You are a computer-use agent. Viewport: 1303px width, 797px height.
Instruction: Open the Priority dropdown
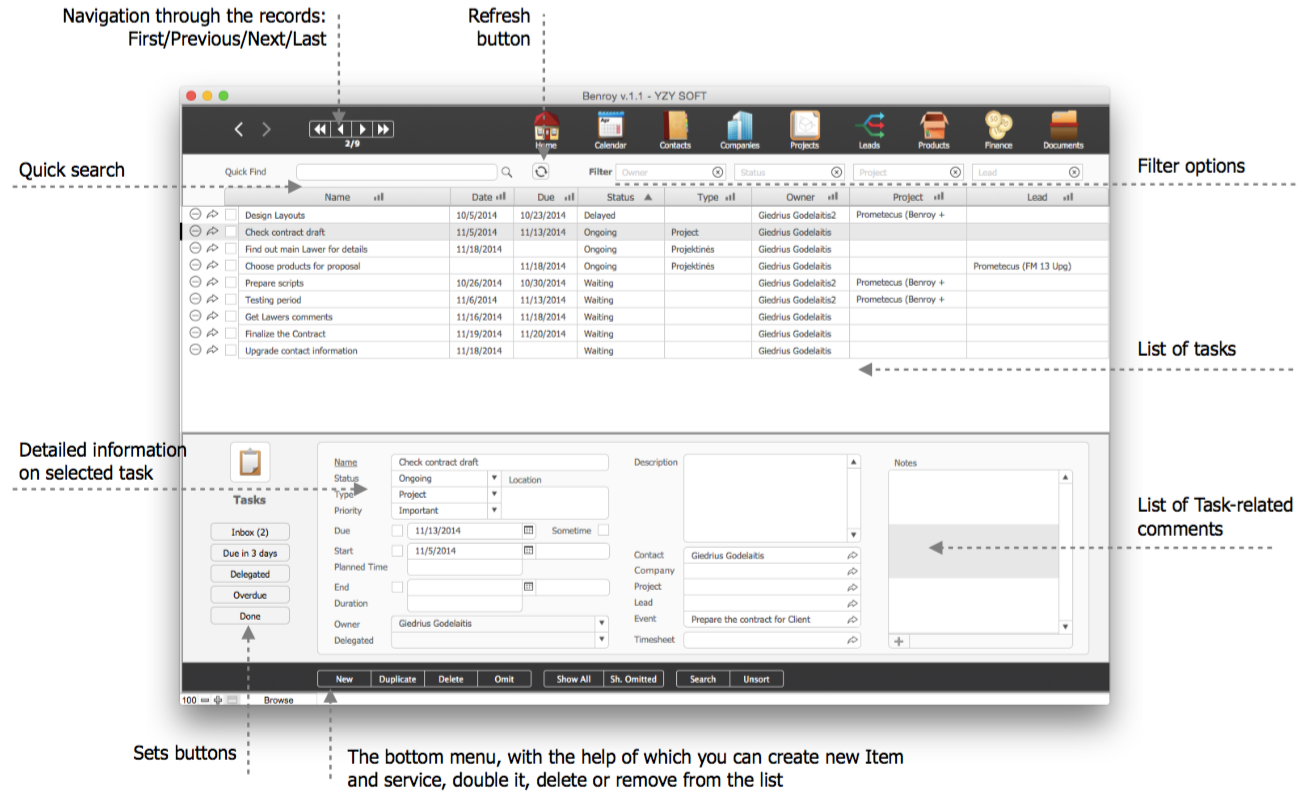[494, 511]
